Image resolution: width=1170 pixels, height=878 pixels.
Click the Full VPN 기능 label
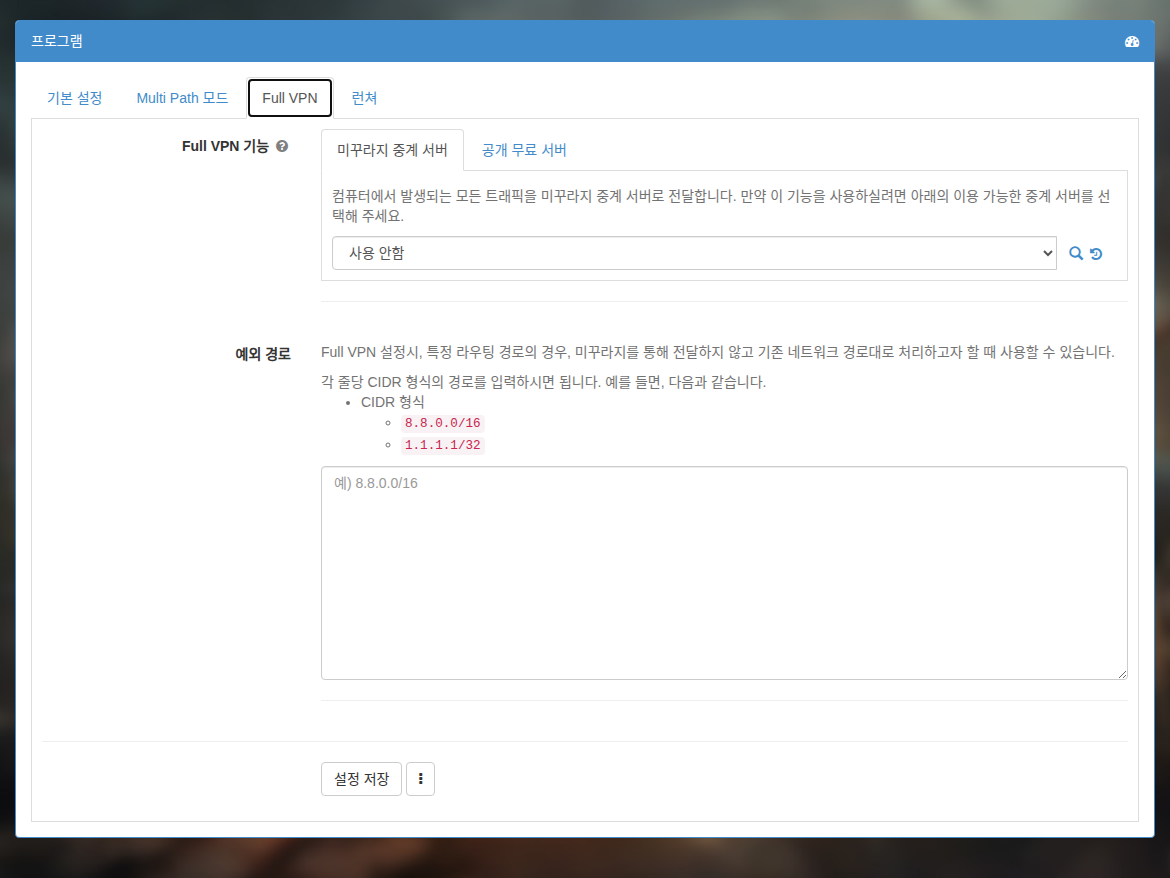(225, 146)
